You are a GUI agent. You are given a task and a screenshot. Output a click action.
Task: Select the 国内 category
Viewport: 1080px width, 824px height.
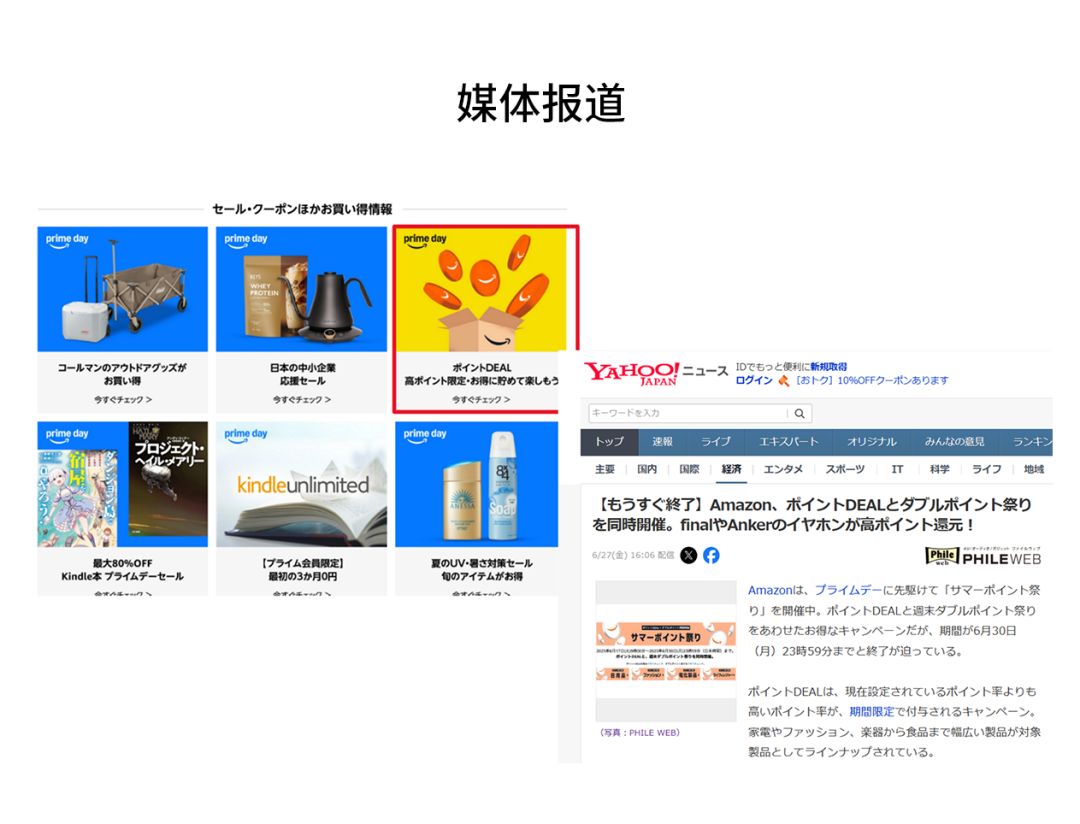coord(647,469)
